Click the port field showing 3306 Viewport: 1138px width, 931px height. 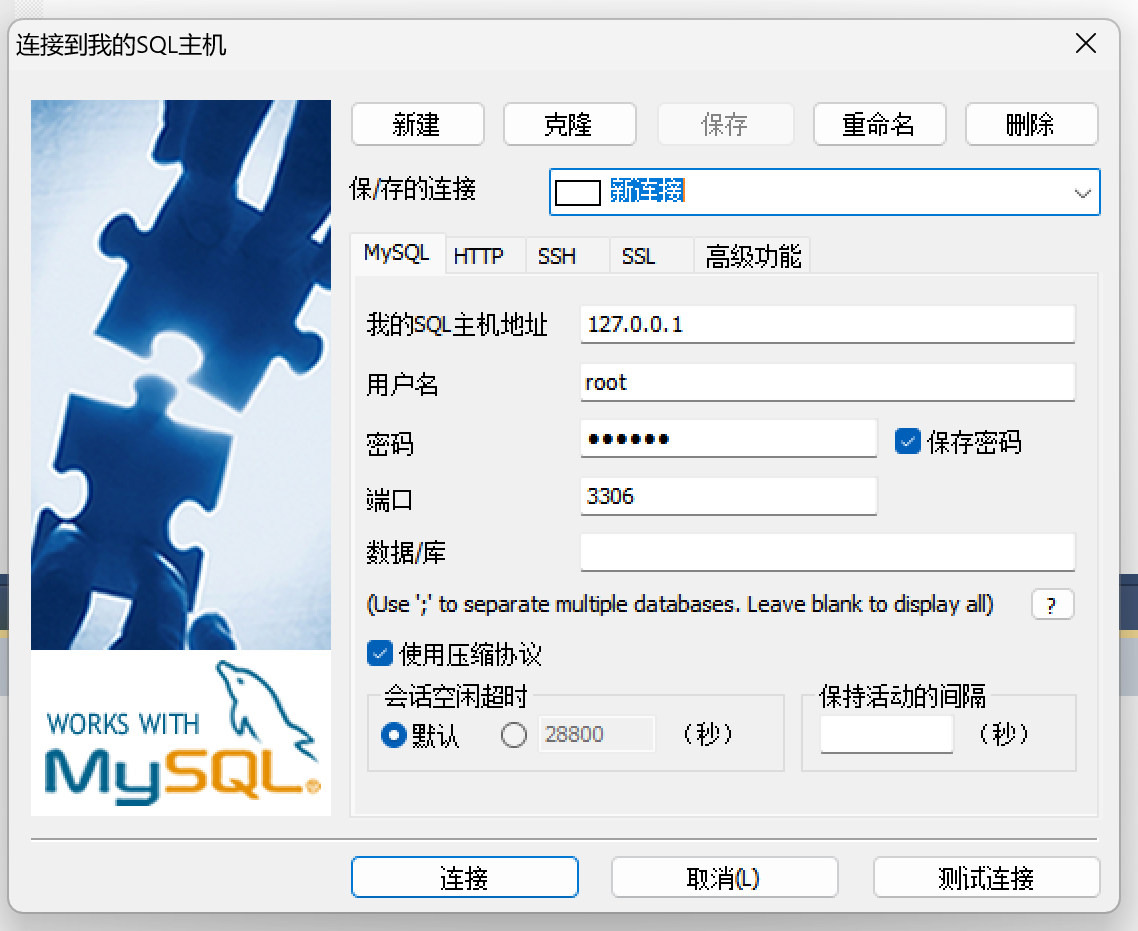pos(729,496)
